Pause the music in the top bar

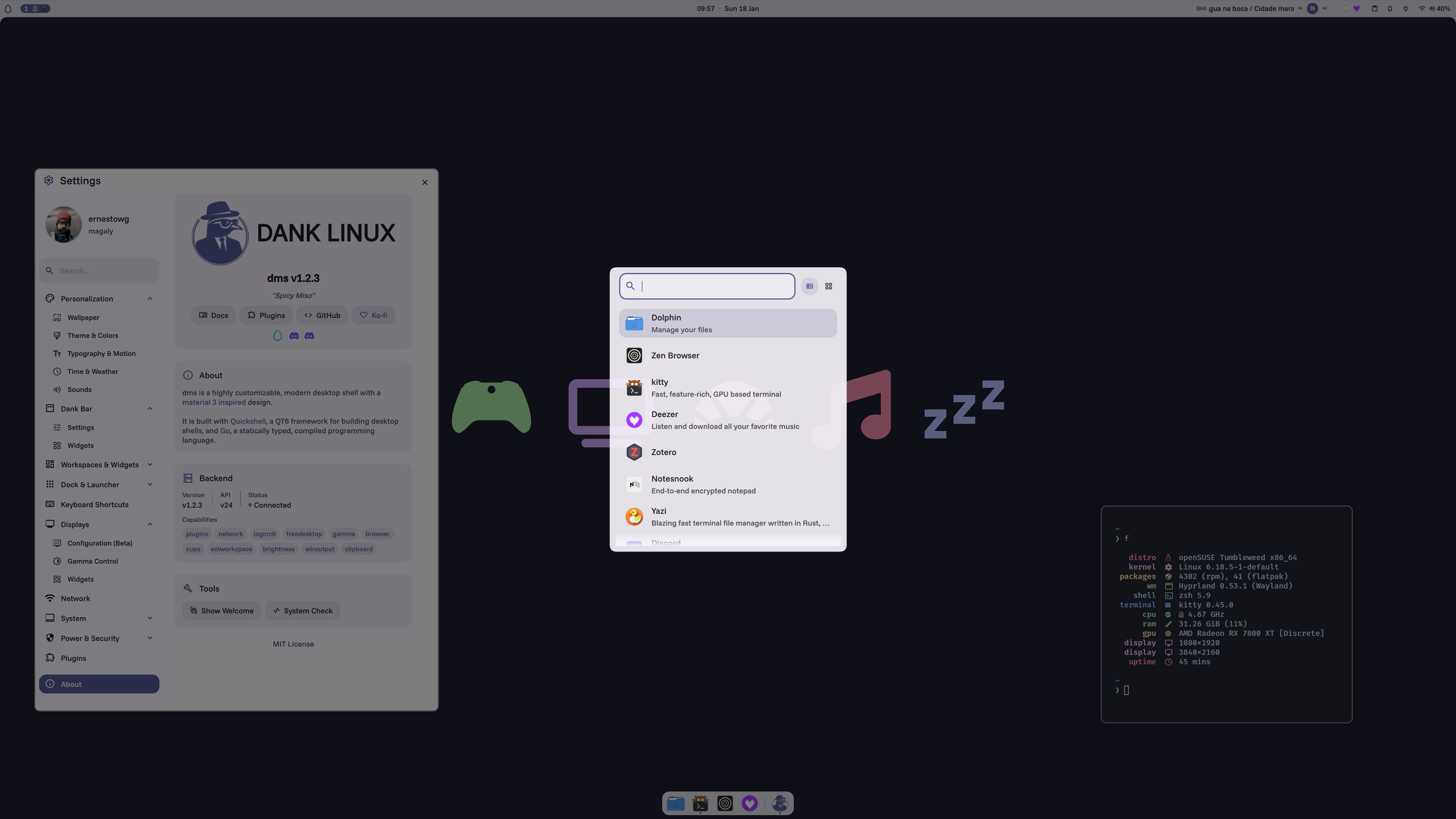click(x=1312, y=8)
